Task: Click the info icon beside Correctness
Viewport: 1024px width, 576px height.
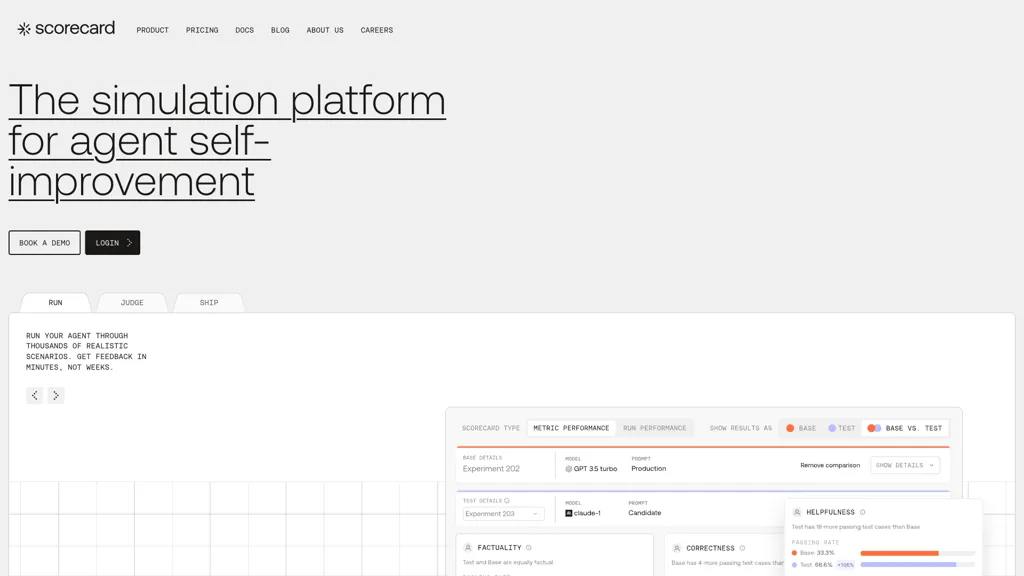Action: (x=742, y=548)
